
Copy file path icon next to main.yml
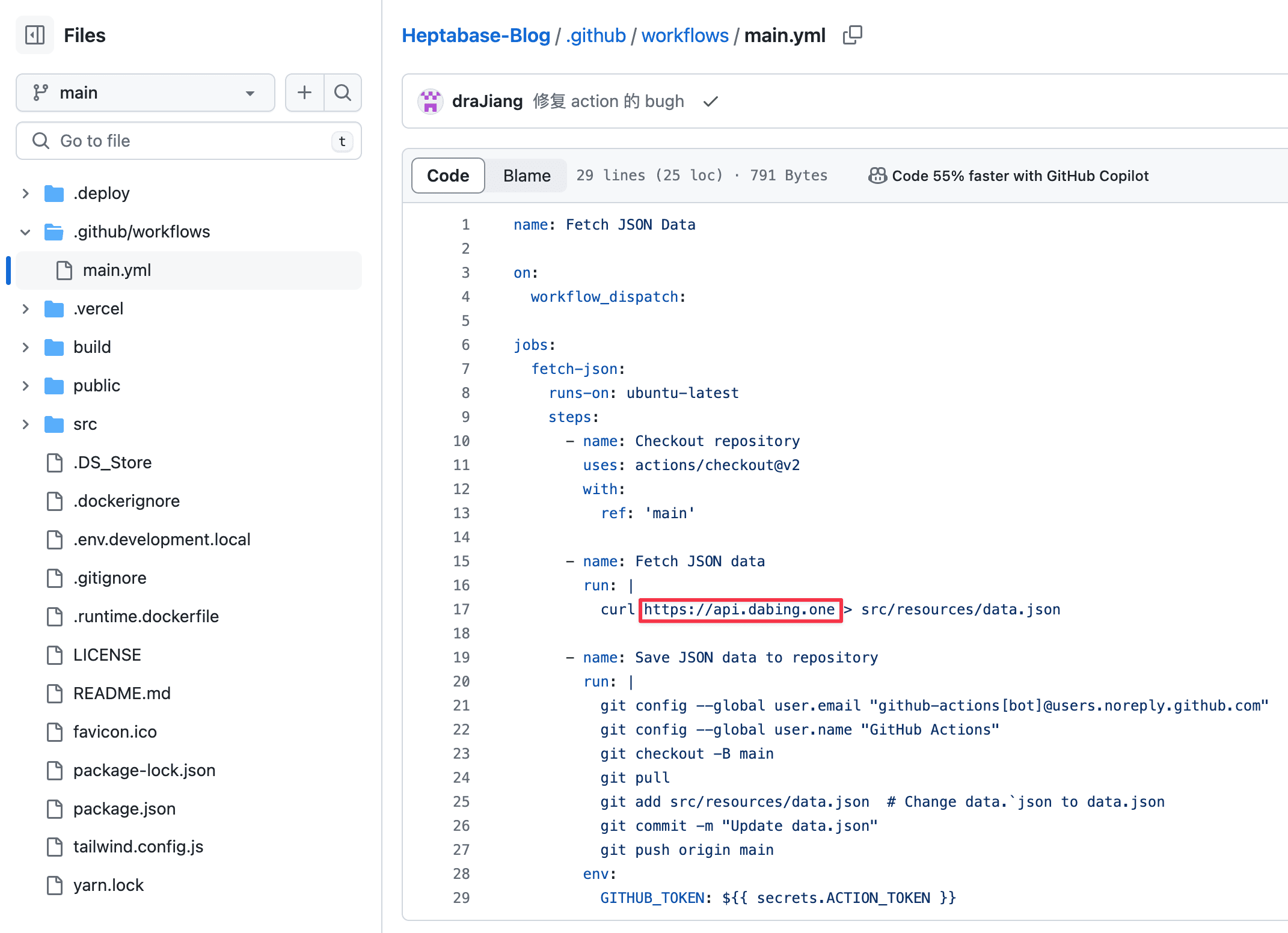tap(852, 35)
